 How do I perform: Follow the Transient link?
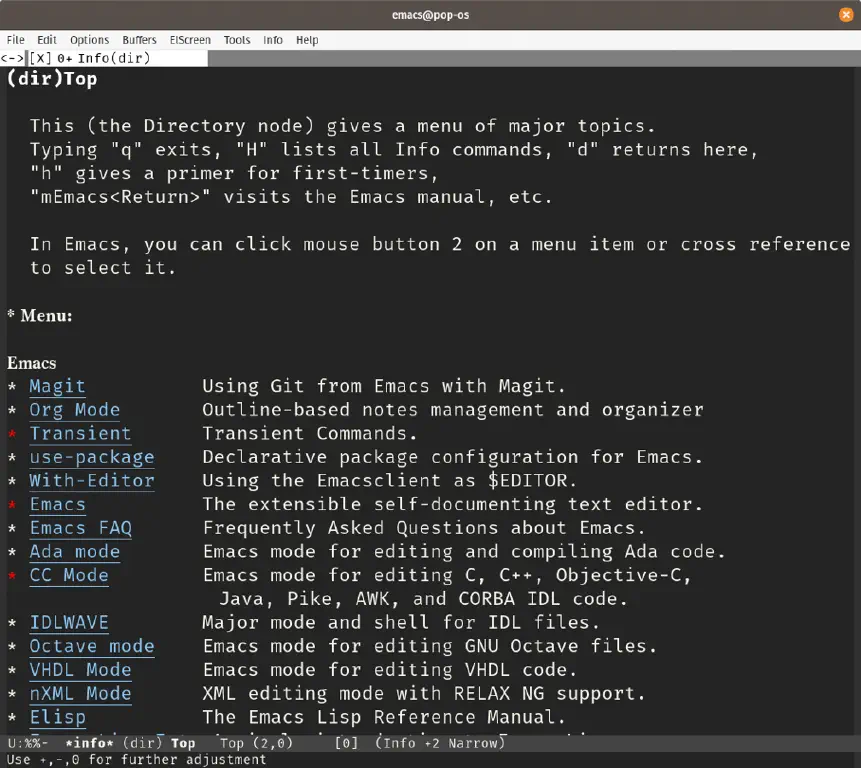coord(80,433)
